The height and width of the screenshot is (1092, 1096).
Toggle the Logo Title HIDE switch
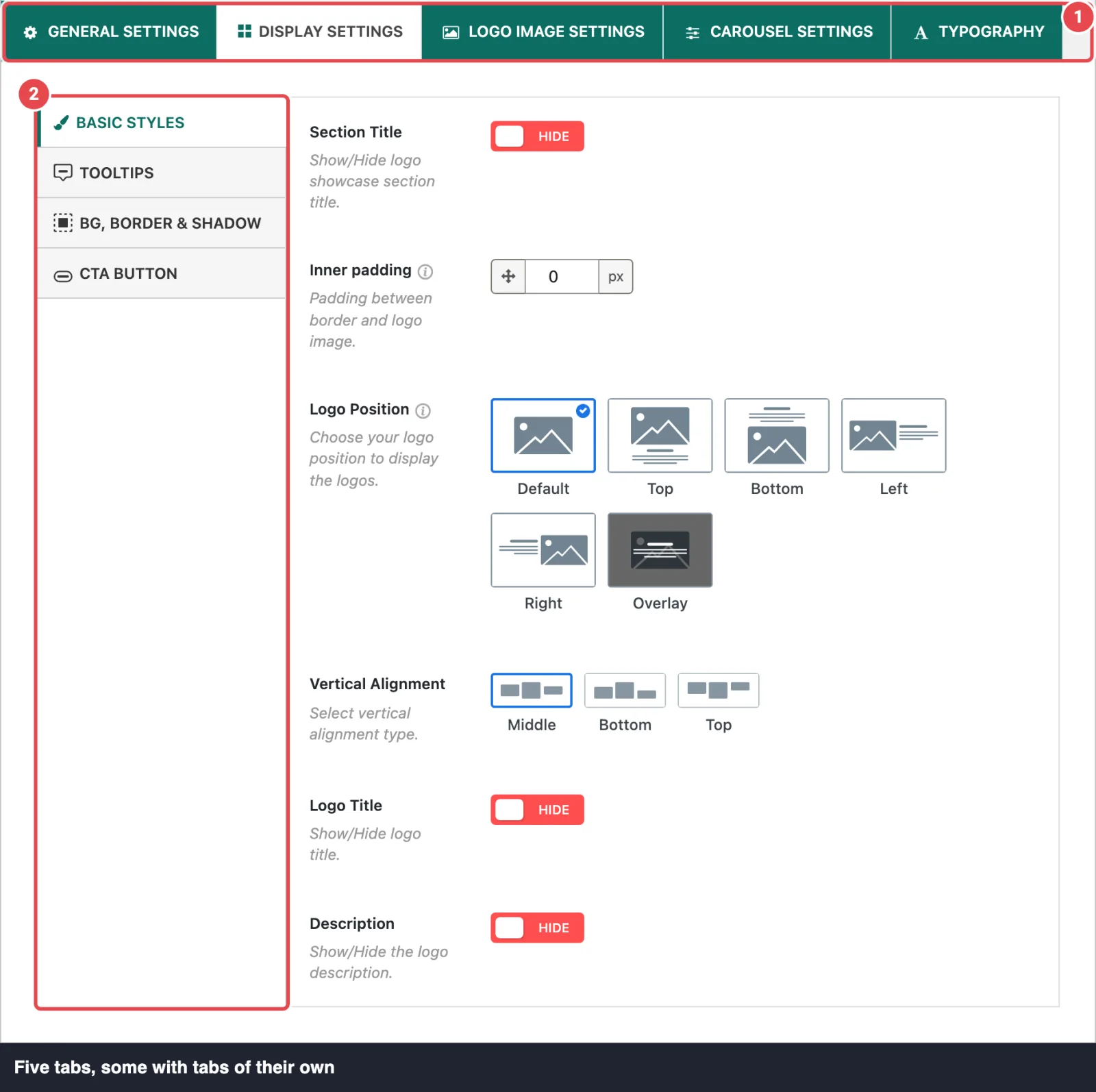[x=537, y=810]
